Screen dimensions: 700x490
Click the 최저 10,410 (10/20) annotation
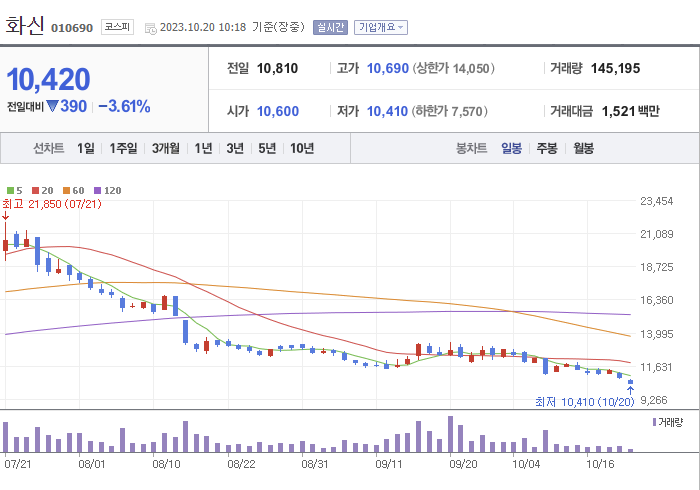(584, 402)
